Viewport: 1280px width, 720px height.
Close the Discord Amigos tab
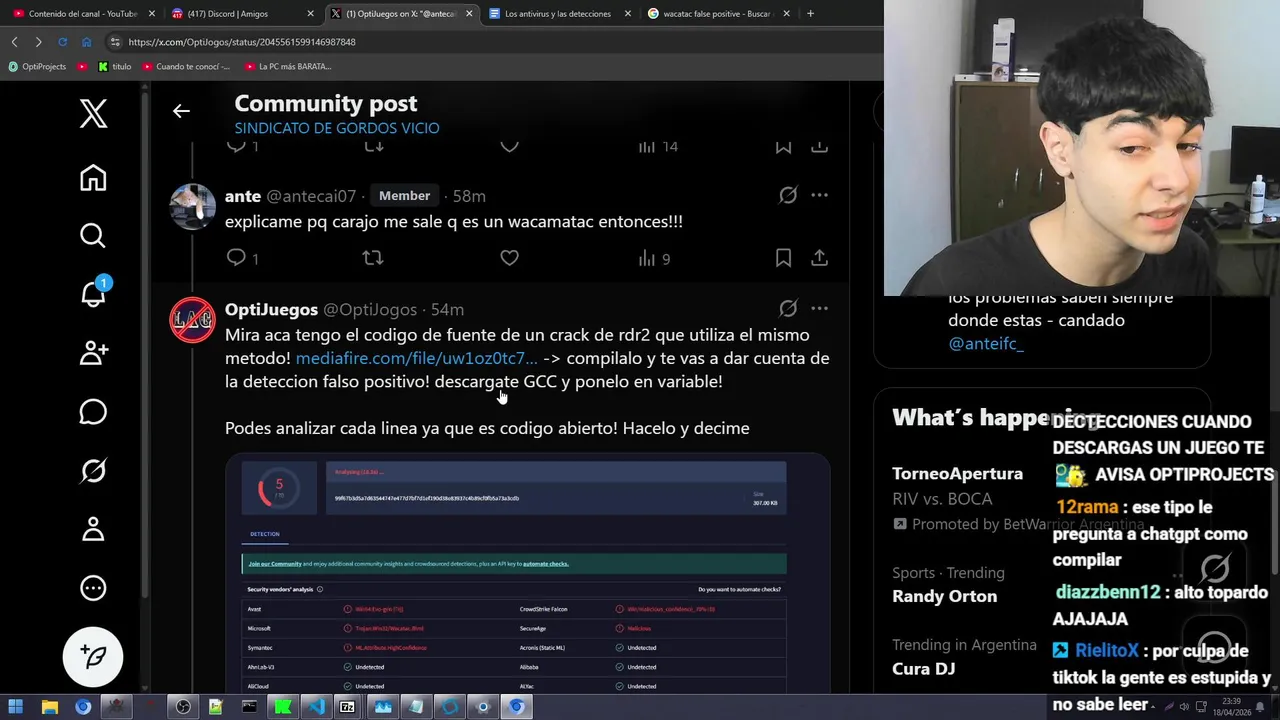point(310,14)
